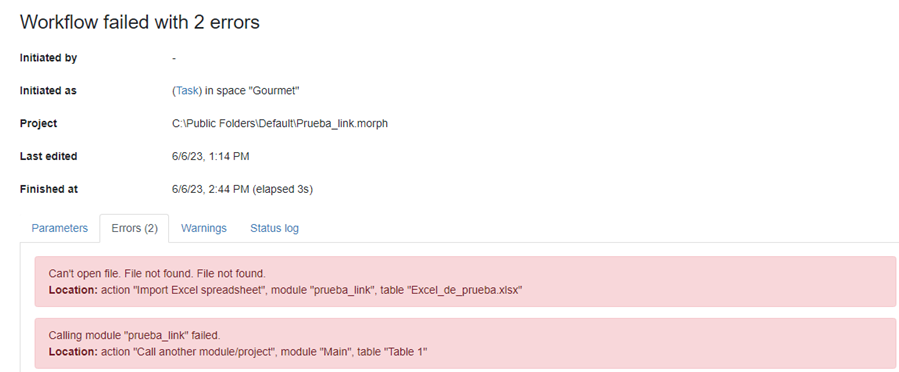Click the 6/6/23, 1:14 PM last edited timestamp
The image size is (899, 372).
coord(210,156)
